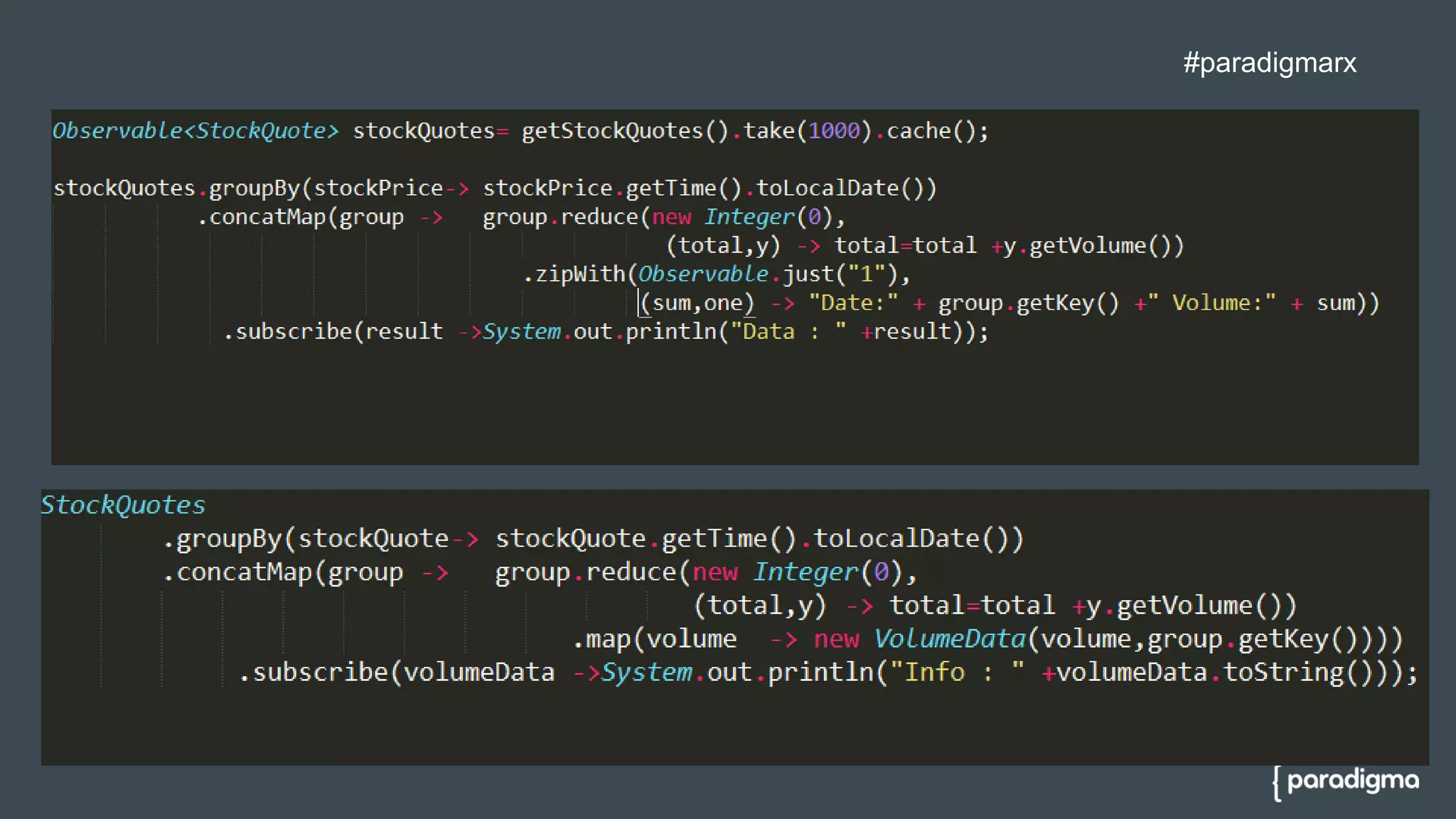
Task: Click the "Data : " string in println
Action: [x=788, y=332]
